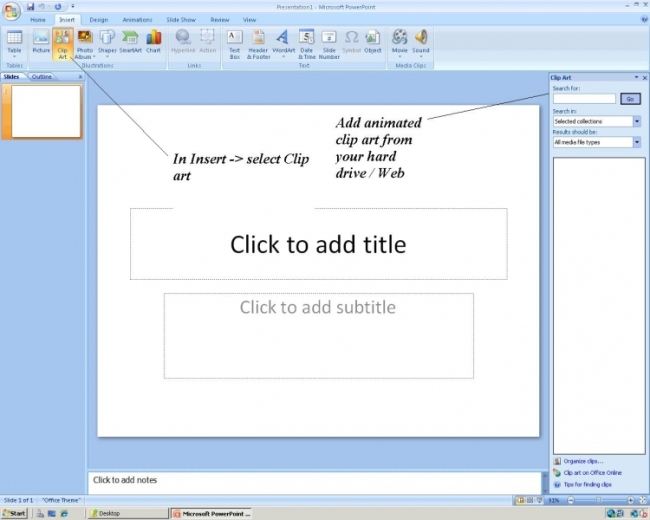
Task: Click the Hyperlink button
Action: point(183,41)
